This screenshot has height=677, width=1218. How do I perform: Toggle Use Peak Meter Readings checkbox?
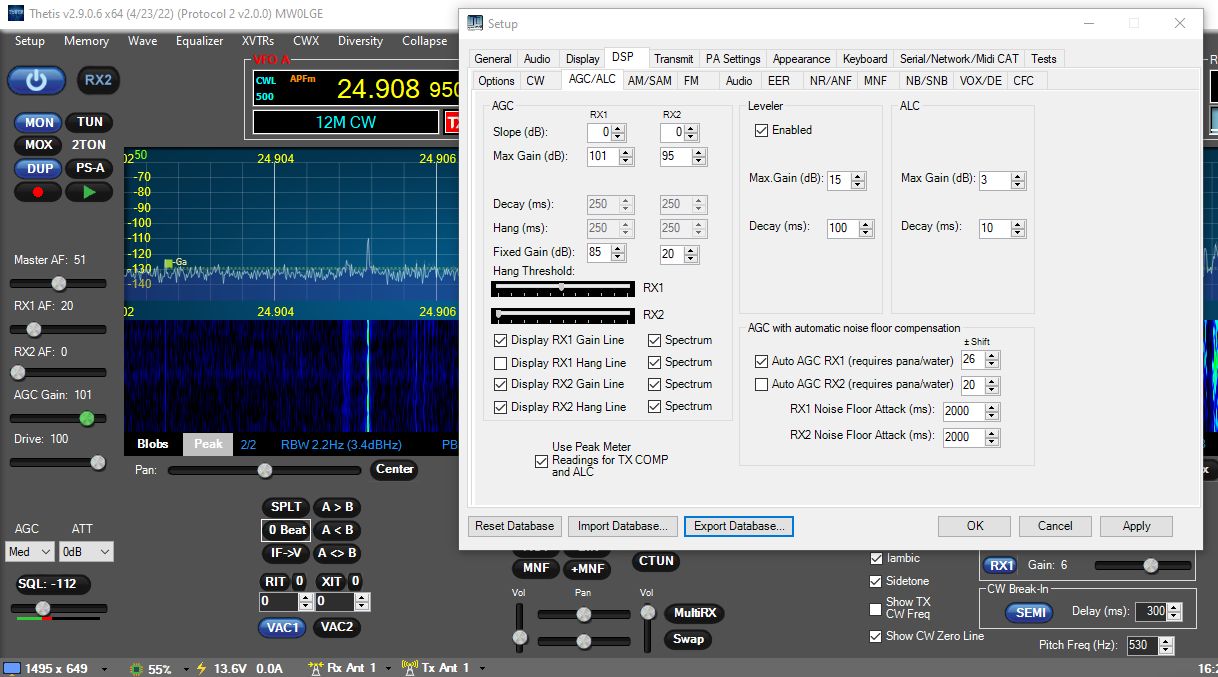pos(541,460)
